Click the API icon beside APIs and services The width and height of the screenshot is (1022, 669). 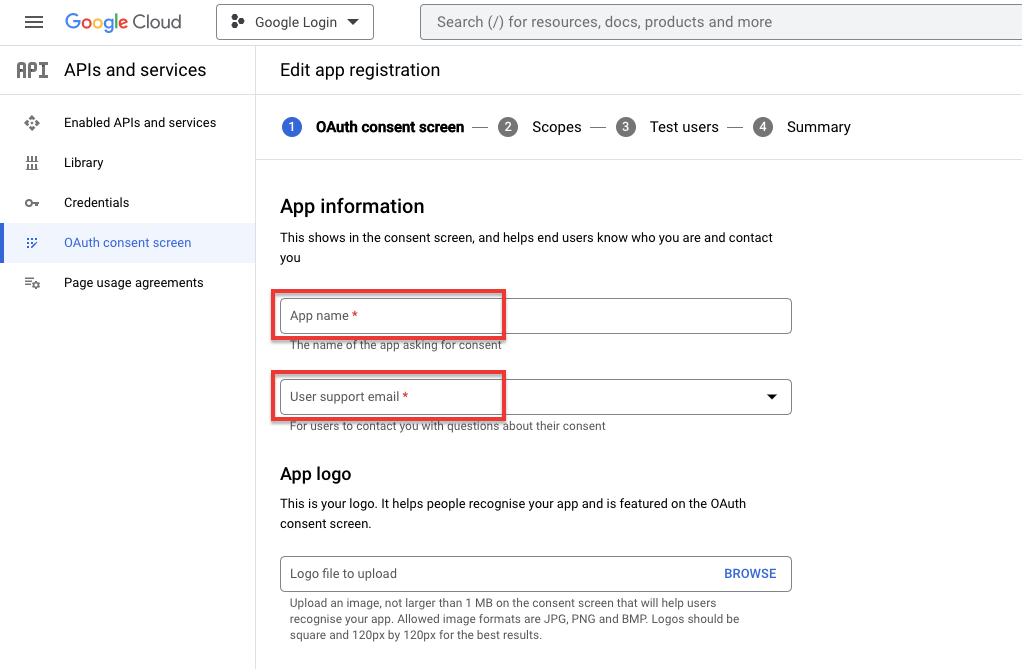32,70
